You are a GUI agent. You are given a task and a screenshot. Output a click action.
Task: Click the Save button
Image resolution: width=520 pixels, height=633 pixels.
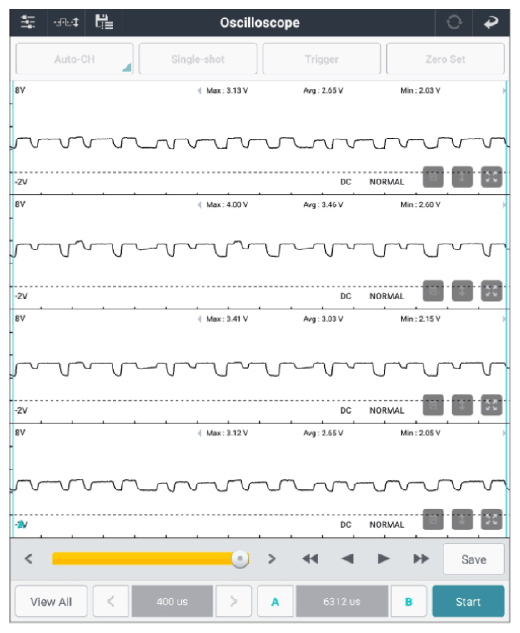[474, 559]
